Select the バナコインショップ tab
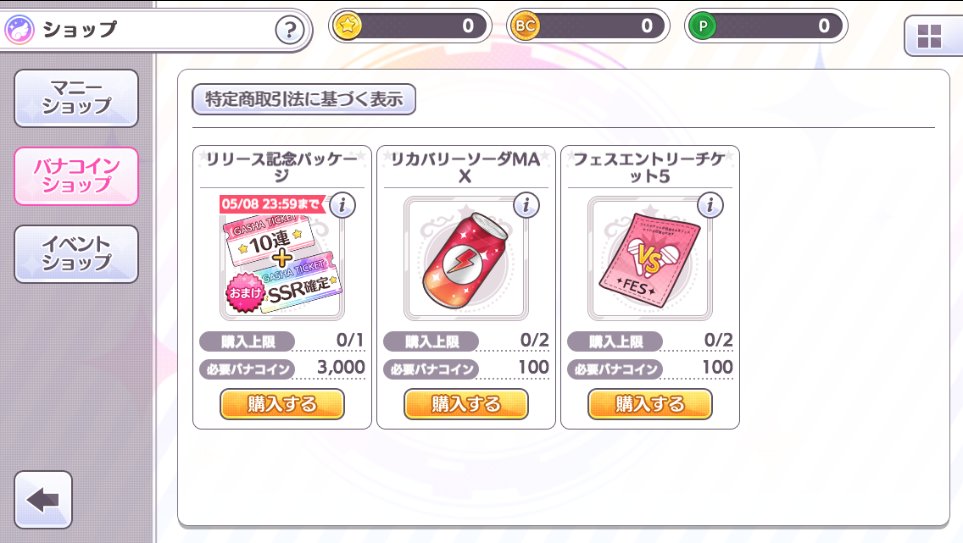The height and width of the screenshot is (543, 963). tap(76, 176)
